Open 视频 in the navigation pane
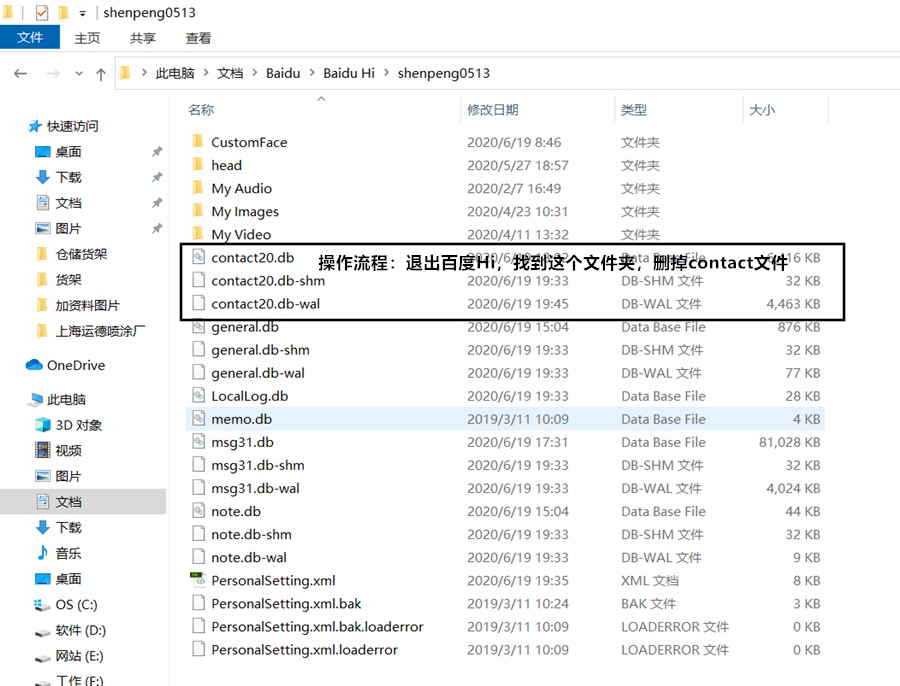This screenshot has width=900, height=686. [68, 451]
